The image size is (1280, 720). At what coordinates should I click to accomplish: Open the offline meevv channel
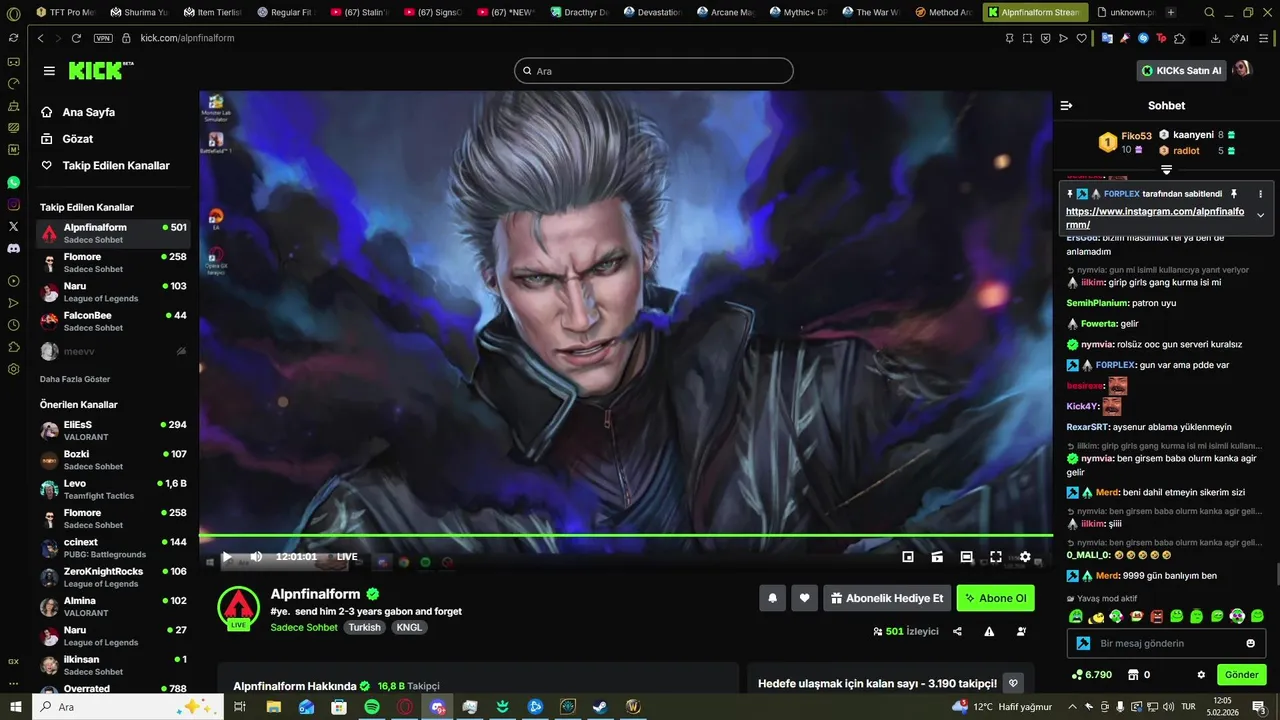click(113, 351)
